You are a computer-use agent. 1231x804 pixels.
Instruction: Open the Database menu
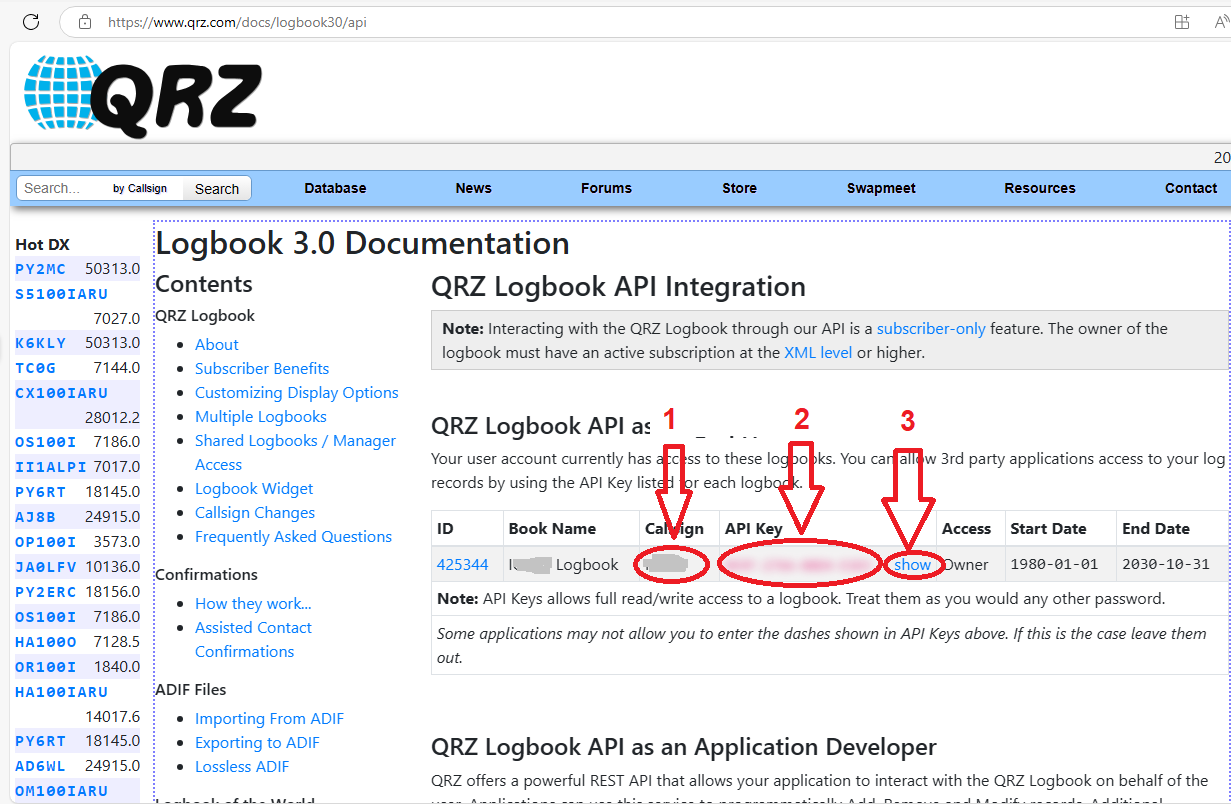tap(335, 188)
